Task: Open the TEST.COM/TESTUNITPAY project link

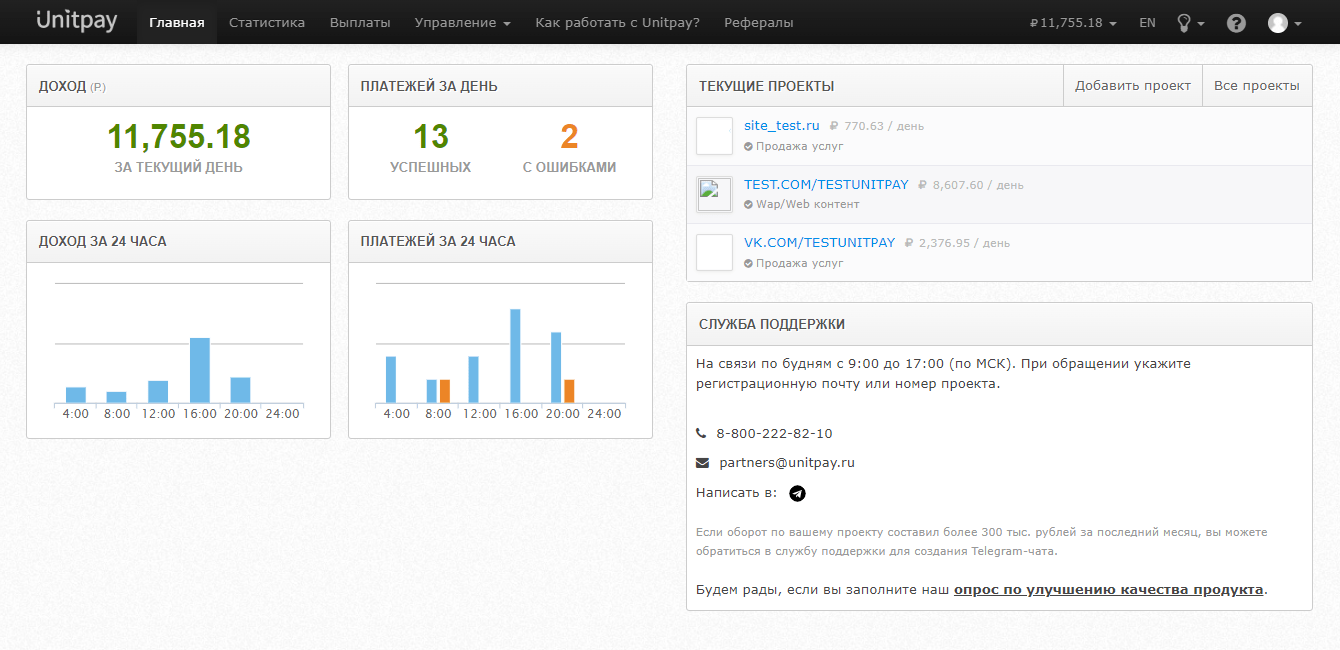Action: tap(826, 184)
